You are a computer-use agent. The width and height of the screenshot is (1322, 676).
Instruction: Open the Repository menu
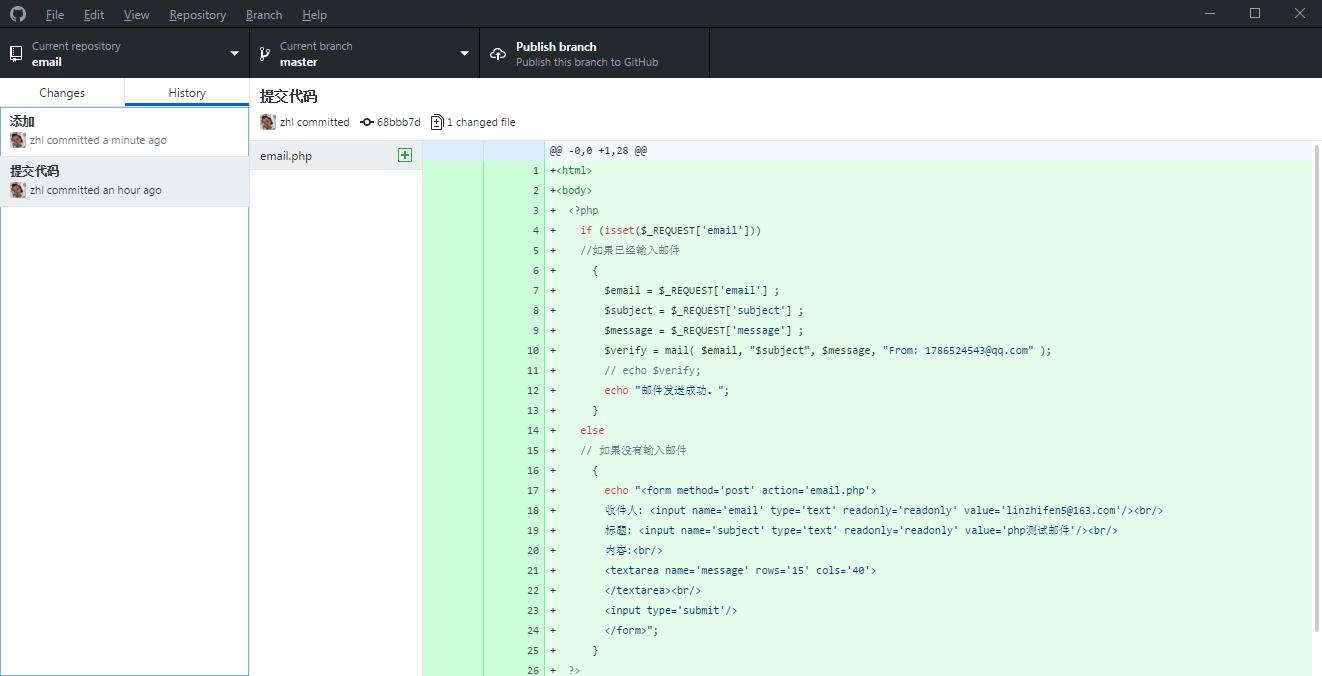coord(197,15)
